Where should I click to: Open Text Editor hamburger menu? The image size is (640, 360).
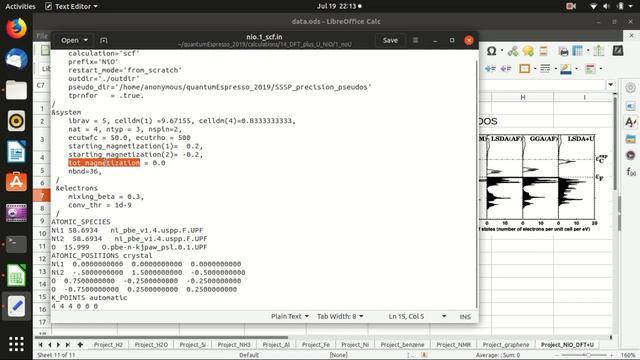415,40
